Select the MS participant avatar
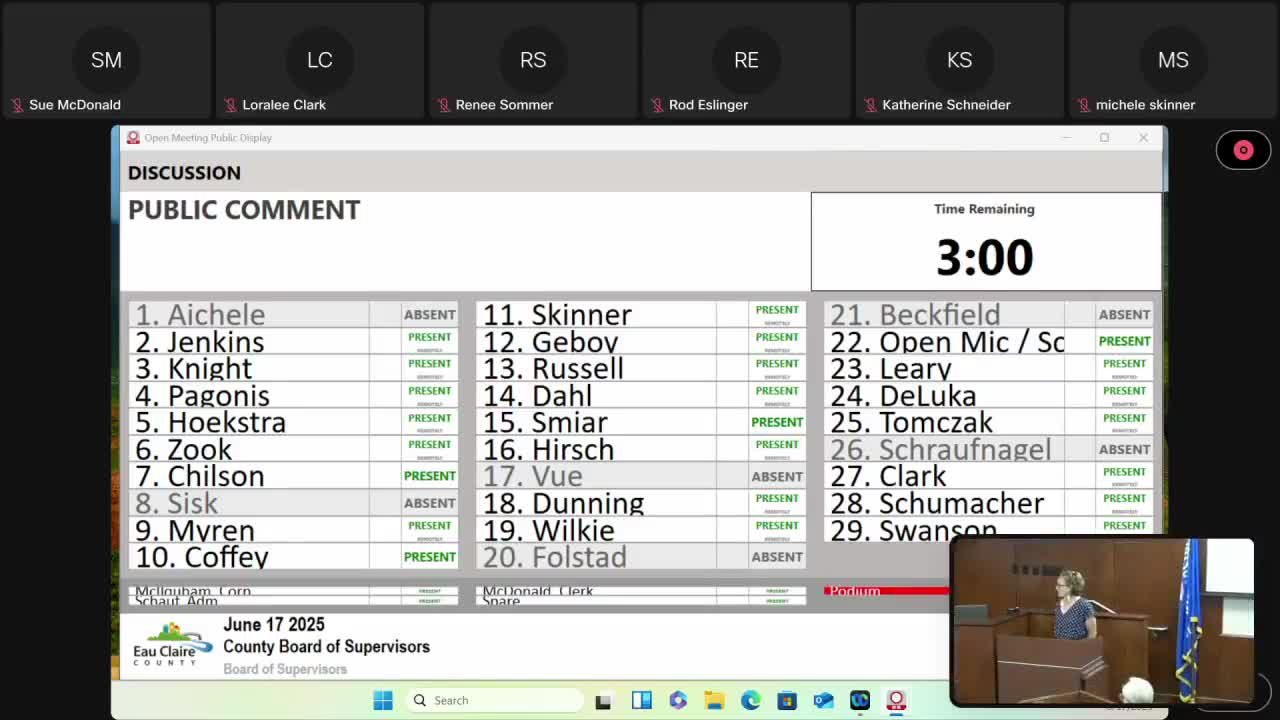The width and height of the screenshot is (1280, 720). 1173,60
